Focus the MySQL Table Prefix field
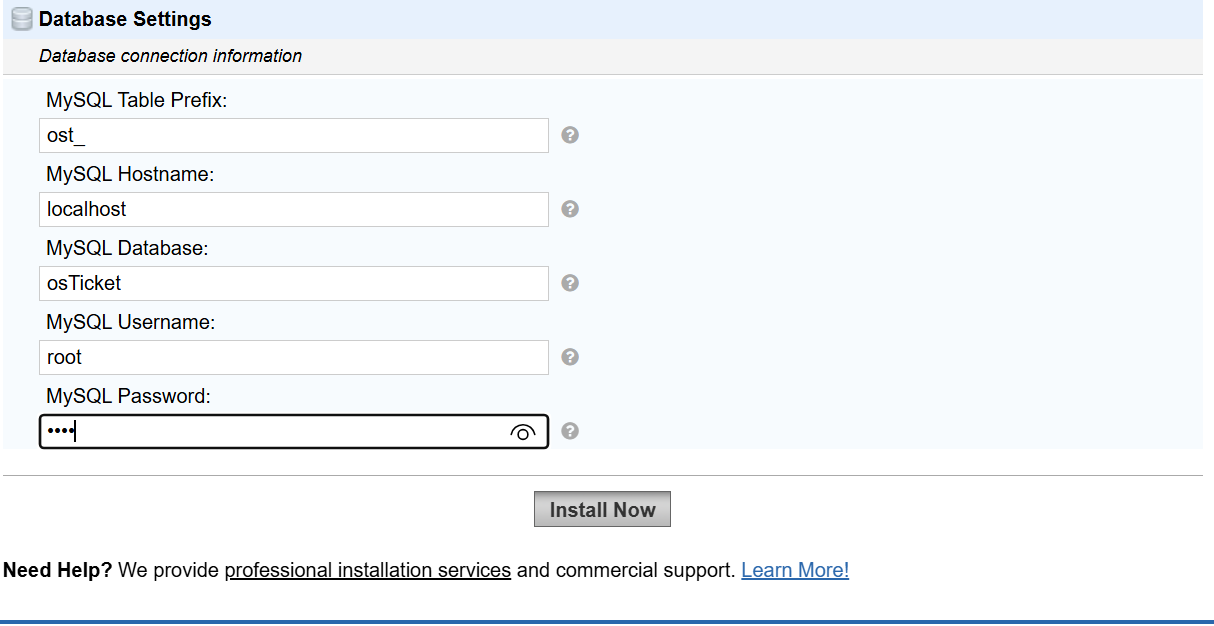 pyautogui.click(x=293, y=136)
